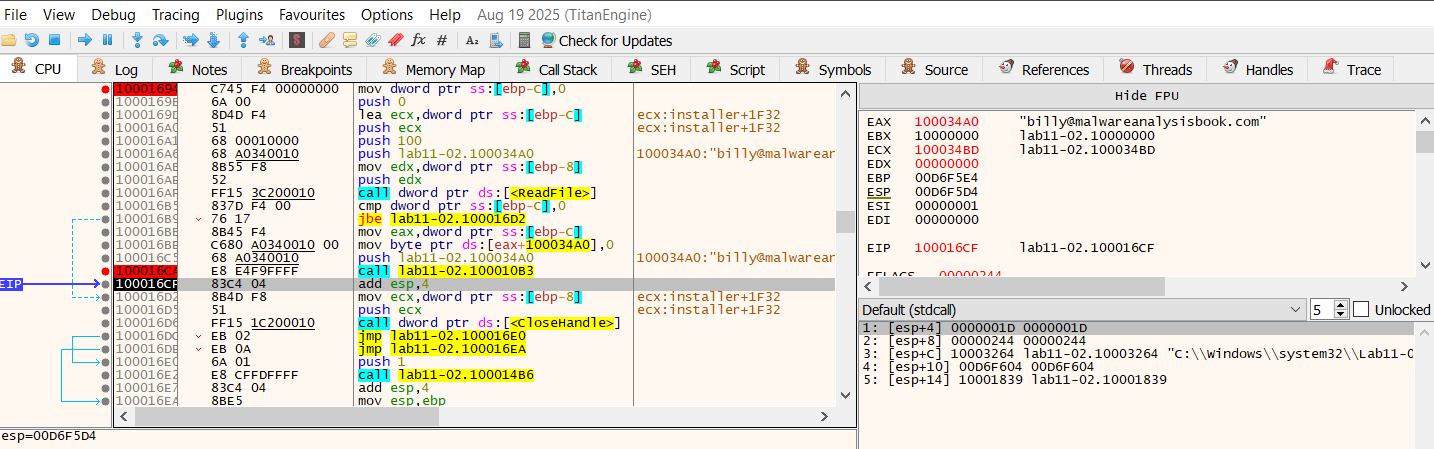Open the Plugins menu
1434x449 pixels.
(x=239, y=14)
